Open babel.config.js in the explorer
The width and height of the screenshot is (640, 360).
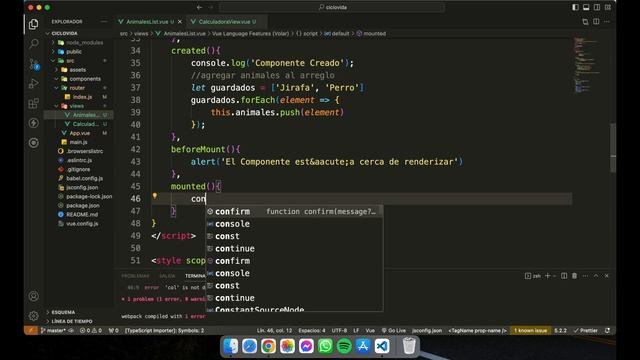[x=84, y=178]
